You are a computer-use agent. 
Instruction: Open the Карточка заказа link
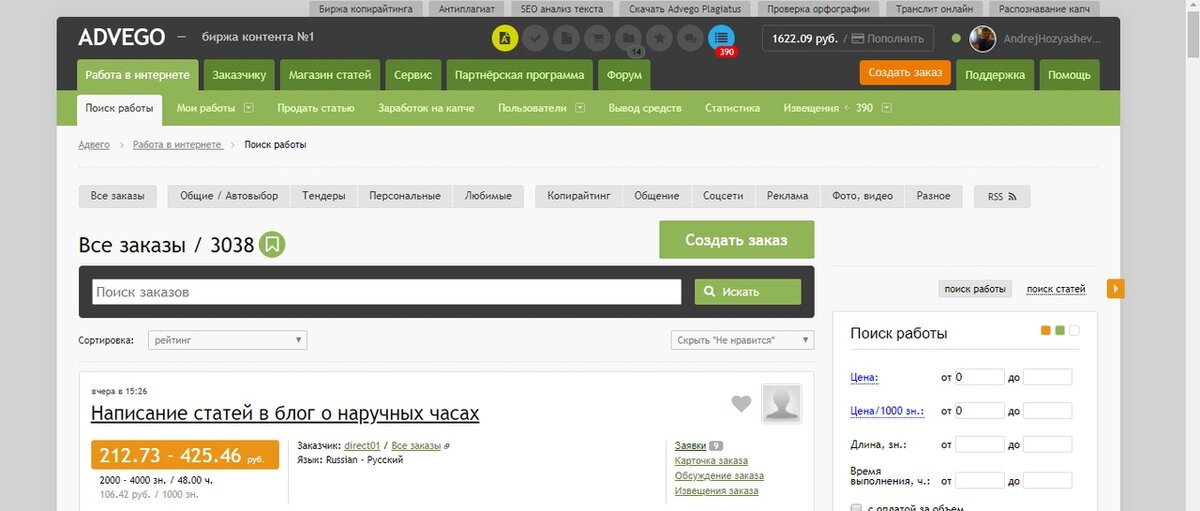click(711, 460)
